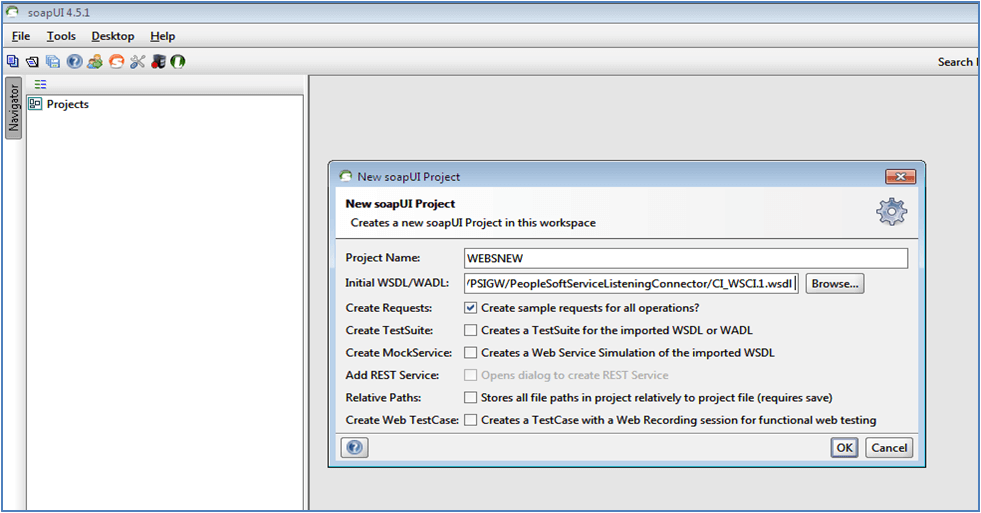The width and height of the screenshot is (981, 513).
Task: Click the New soapUI Project toolbar icon
Action: pyautogui.click(x=13, y=61)
